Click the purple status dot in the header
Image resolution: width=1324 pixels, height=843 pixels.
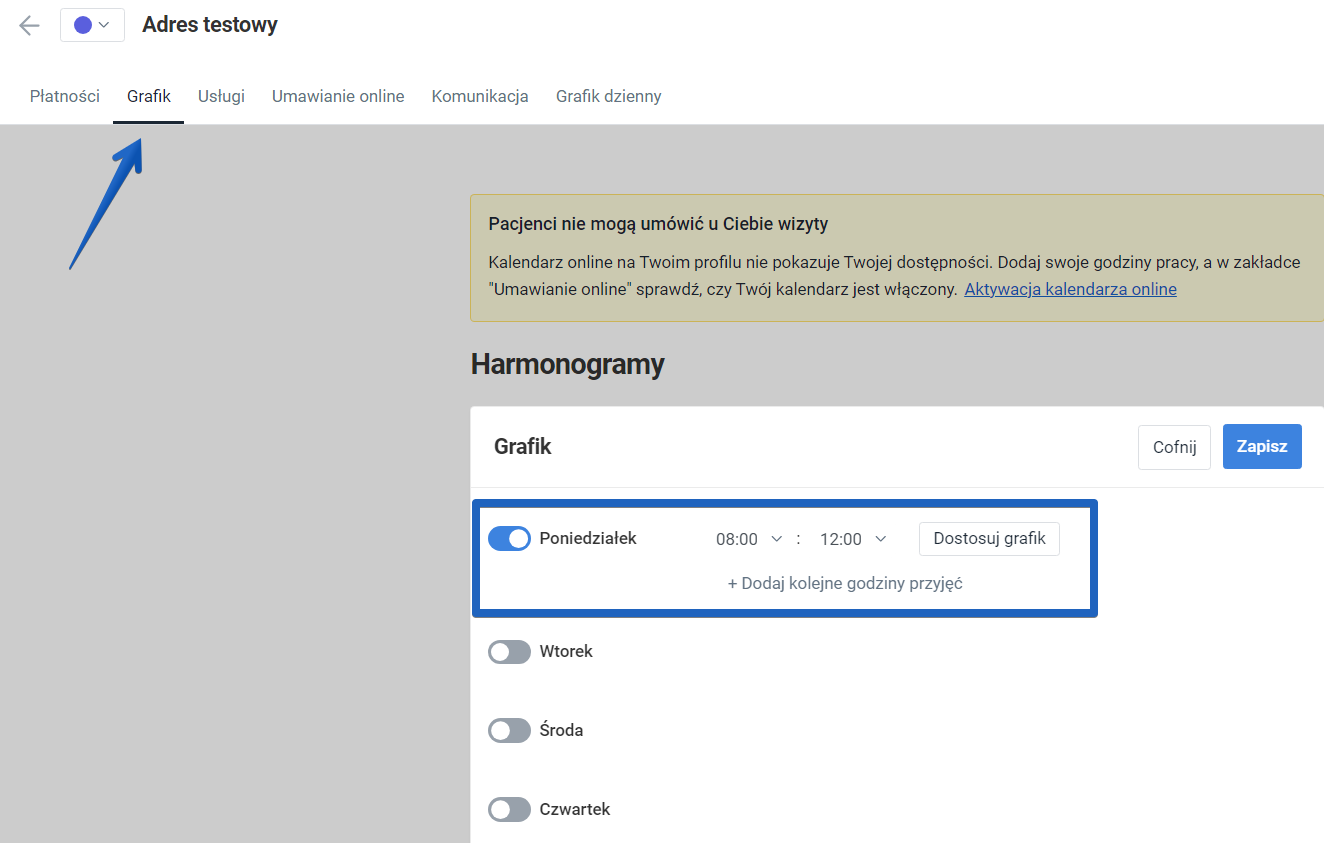pos(84,25)
